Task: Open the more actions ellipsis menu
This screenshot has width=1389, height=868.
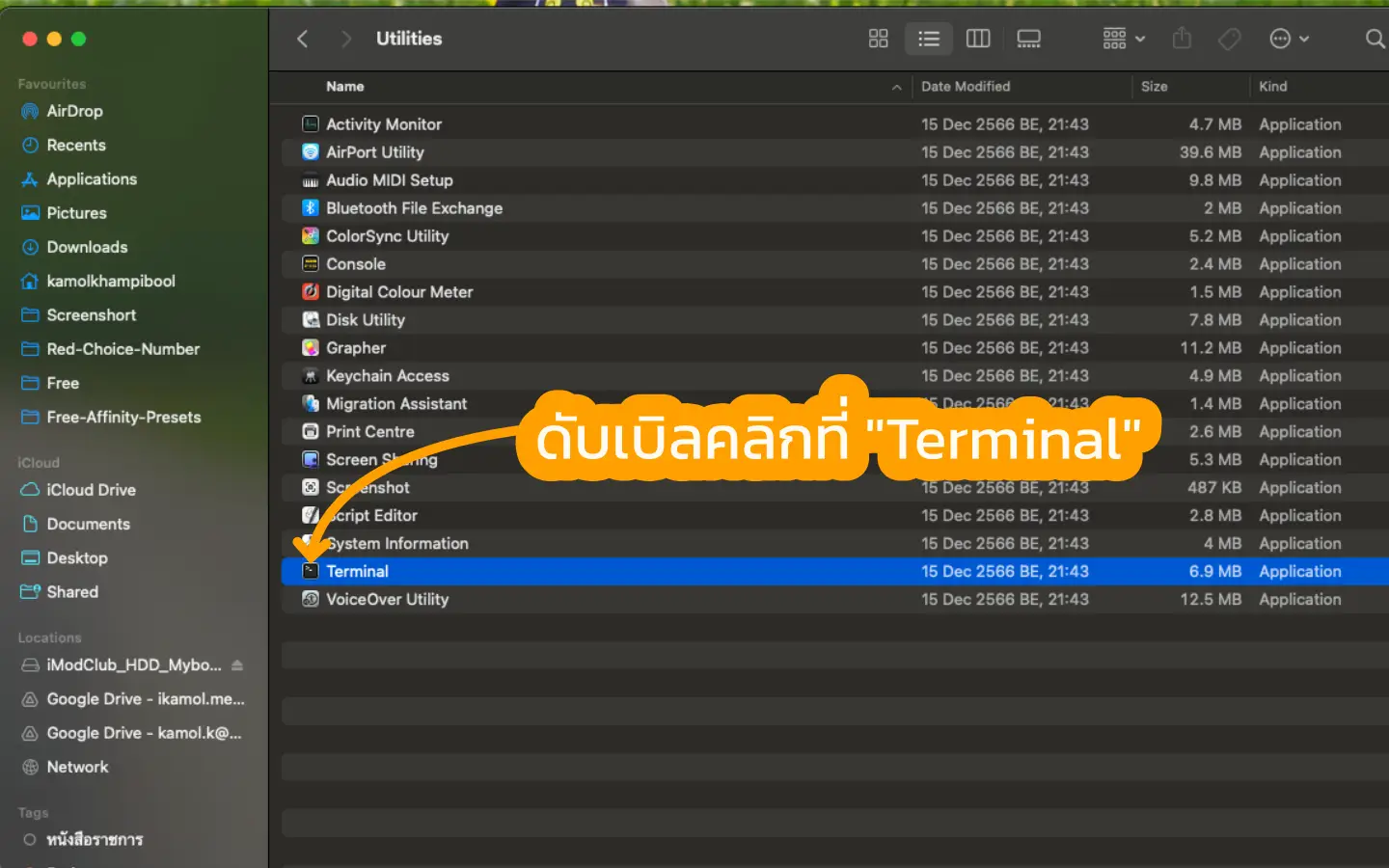Action: (x=1290, y=39)
